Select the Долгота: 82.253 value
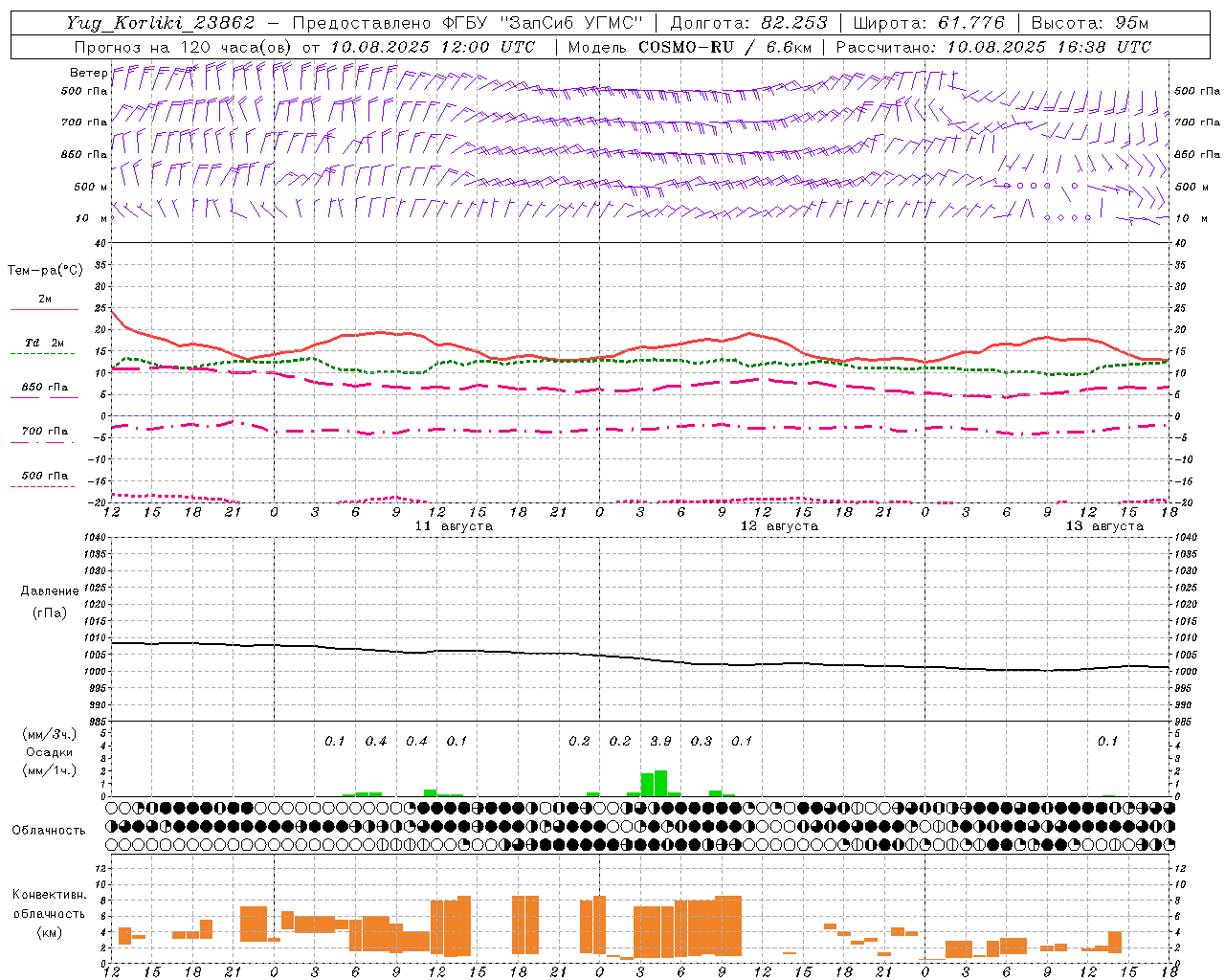The image size is (1225, 980). tap(748, 23)
